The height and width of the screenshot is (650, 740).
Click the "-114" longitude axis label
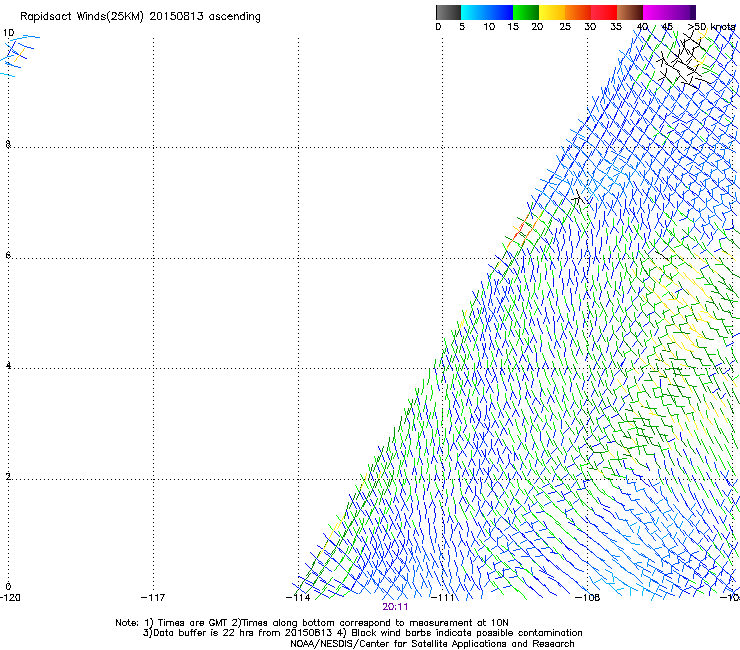[298, 598]
